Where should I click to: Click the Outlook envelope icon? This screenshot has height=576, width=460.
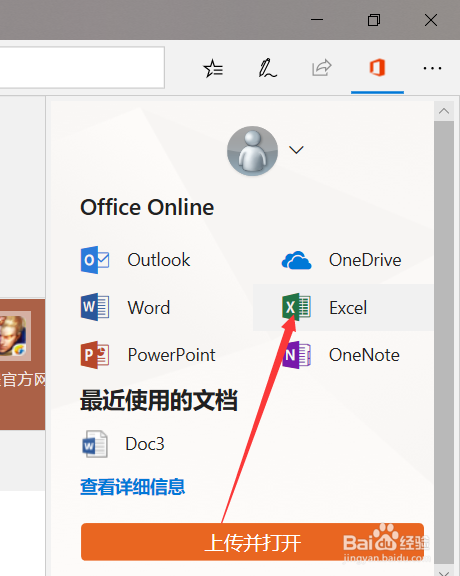pyautogui.click(x=95, y=260)
